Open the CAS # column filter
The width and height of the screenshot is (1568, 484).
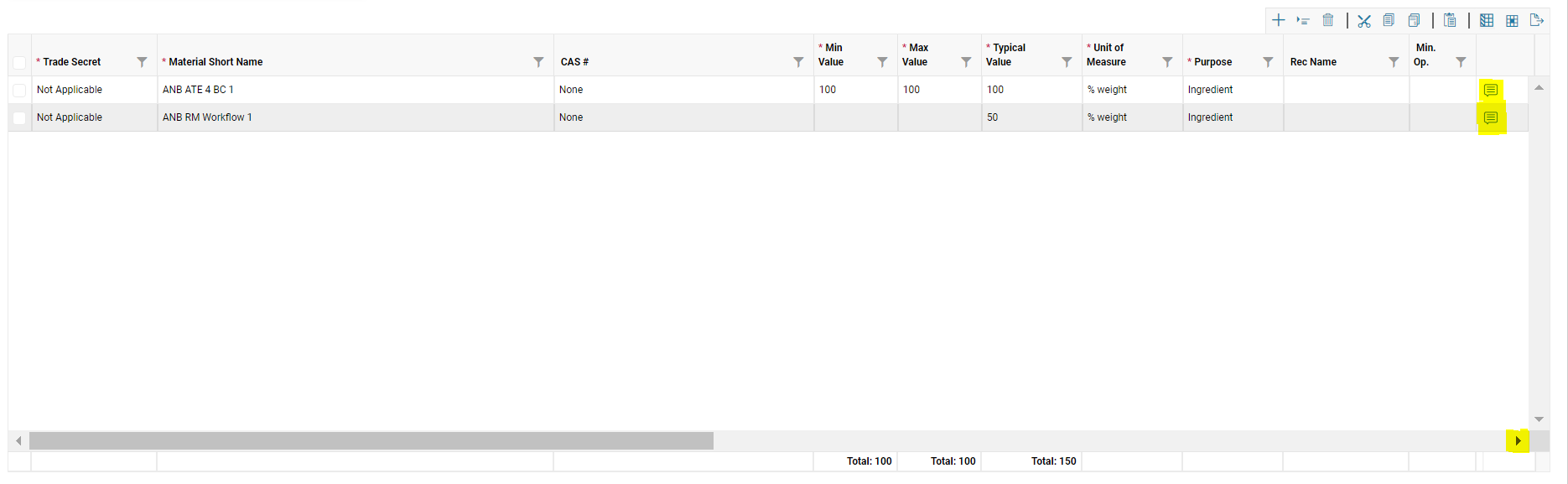(798, 62)
